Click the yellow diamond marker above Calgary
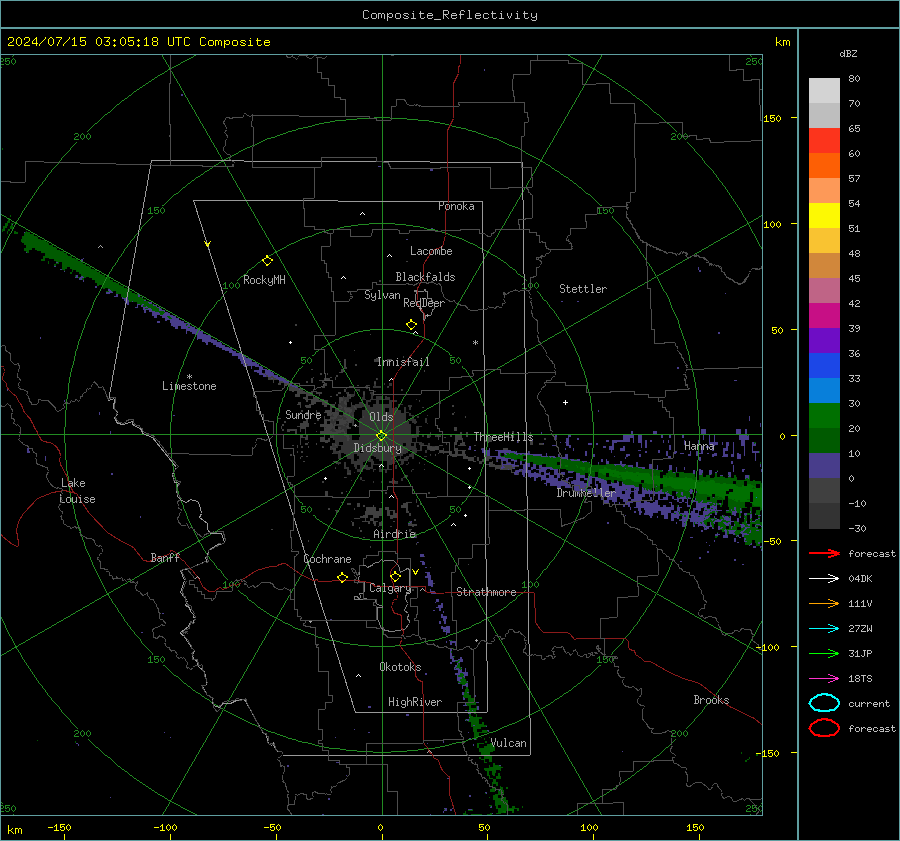Screen dimensions: 900x841 [395, 576]
